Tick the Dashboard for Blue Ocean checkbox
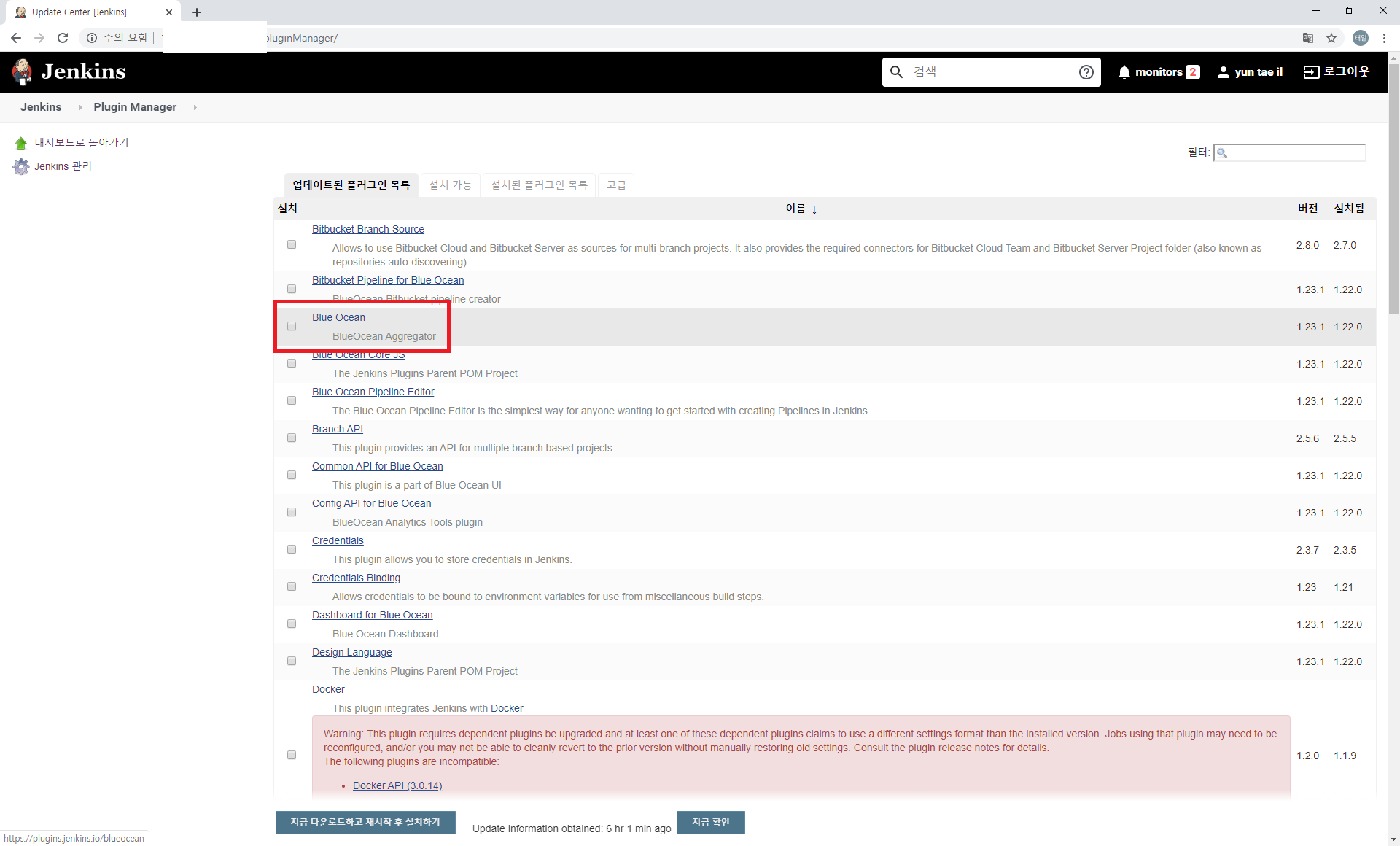The height and width of the screenshot is (846, 1400). point(292,624)
